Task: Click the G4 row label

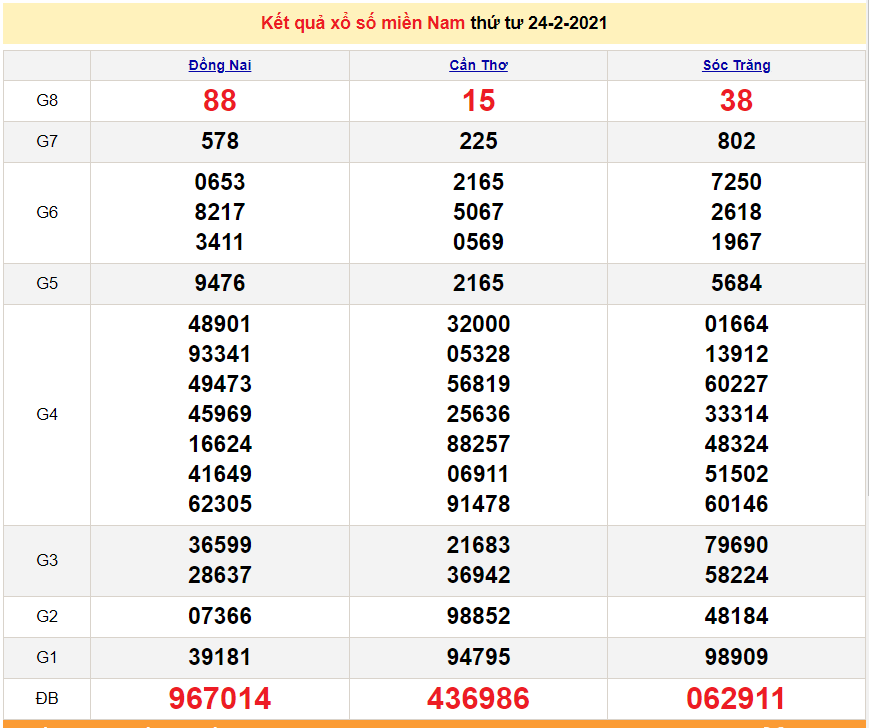Action: point(47,414)
